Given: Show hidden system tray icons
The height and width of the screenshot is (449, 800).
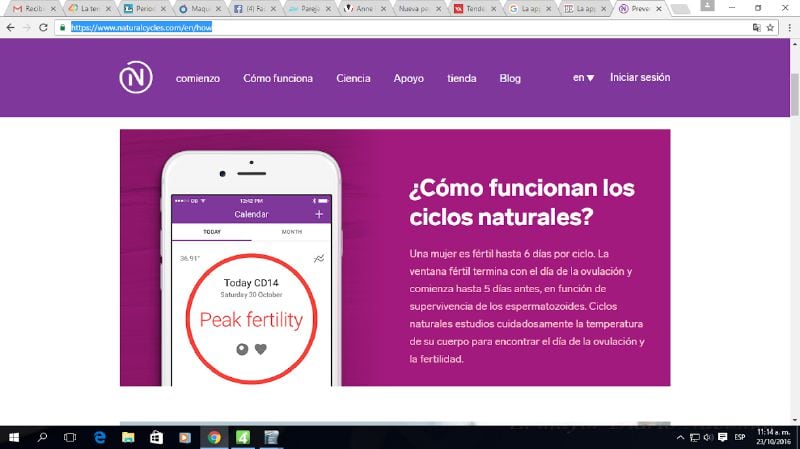Looking at the screenshot, I should tap(679, 437).
